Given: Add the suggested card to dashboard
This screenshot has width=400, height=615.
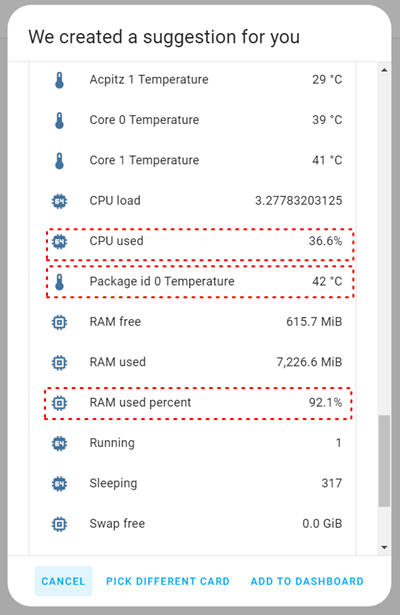Looking at the screenshot, I should [307, 581].
